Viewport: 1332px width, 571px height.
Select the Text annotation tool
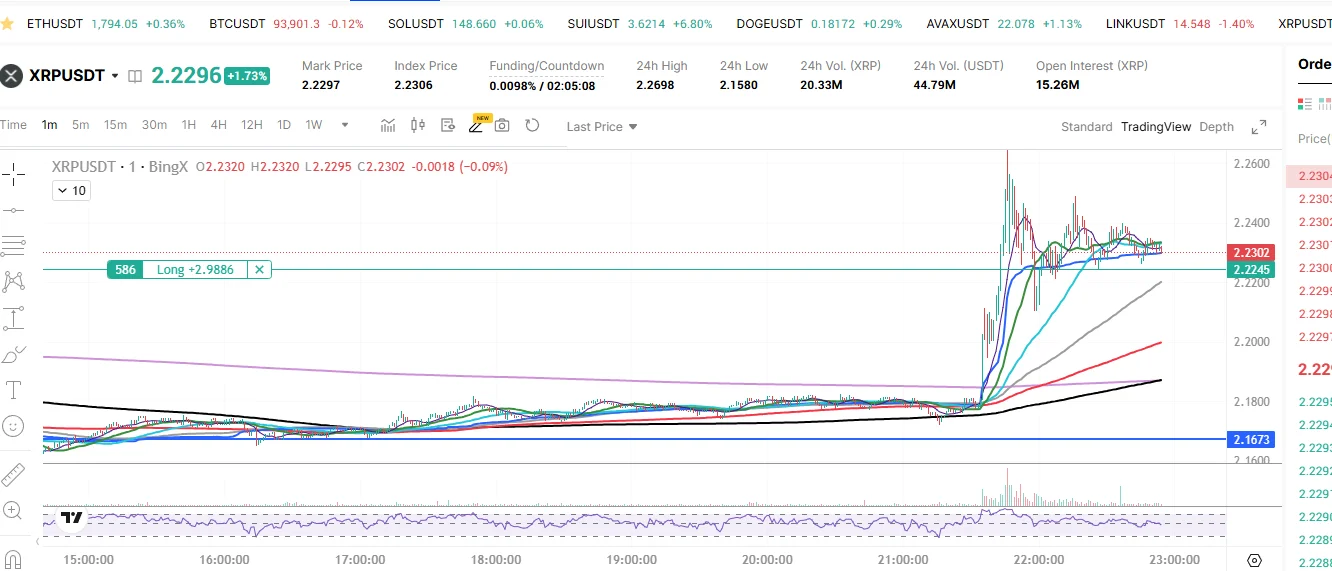point(13,389)
